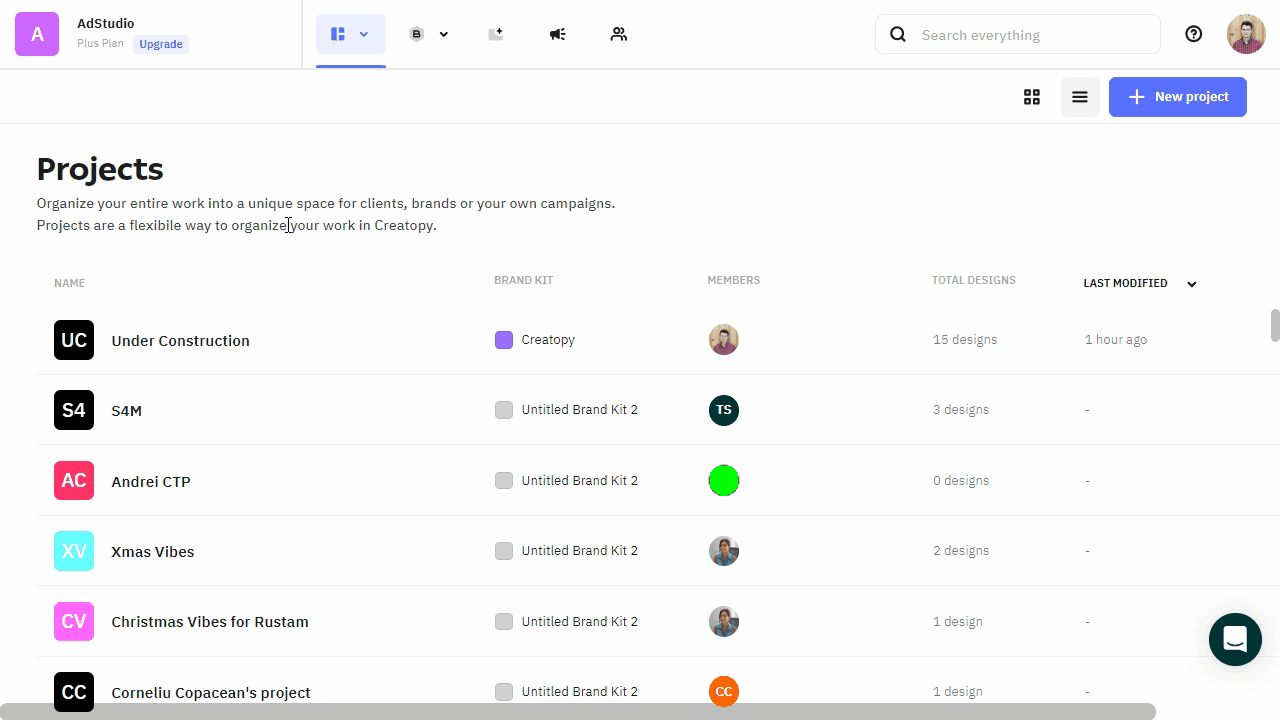Open the user profile avatar menu
The image size is (1280, 720).
(x=1246, y=34)
